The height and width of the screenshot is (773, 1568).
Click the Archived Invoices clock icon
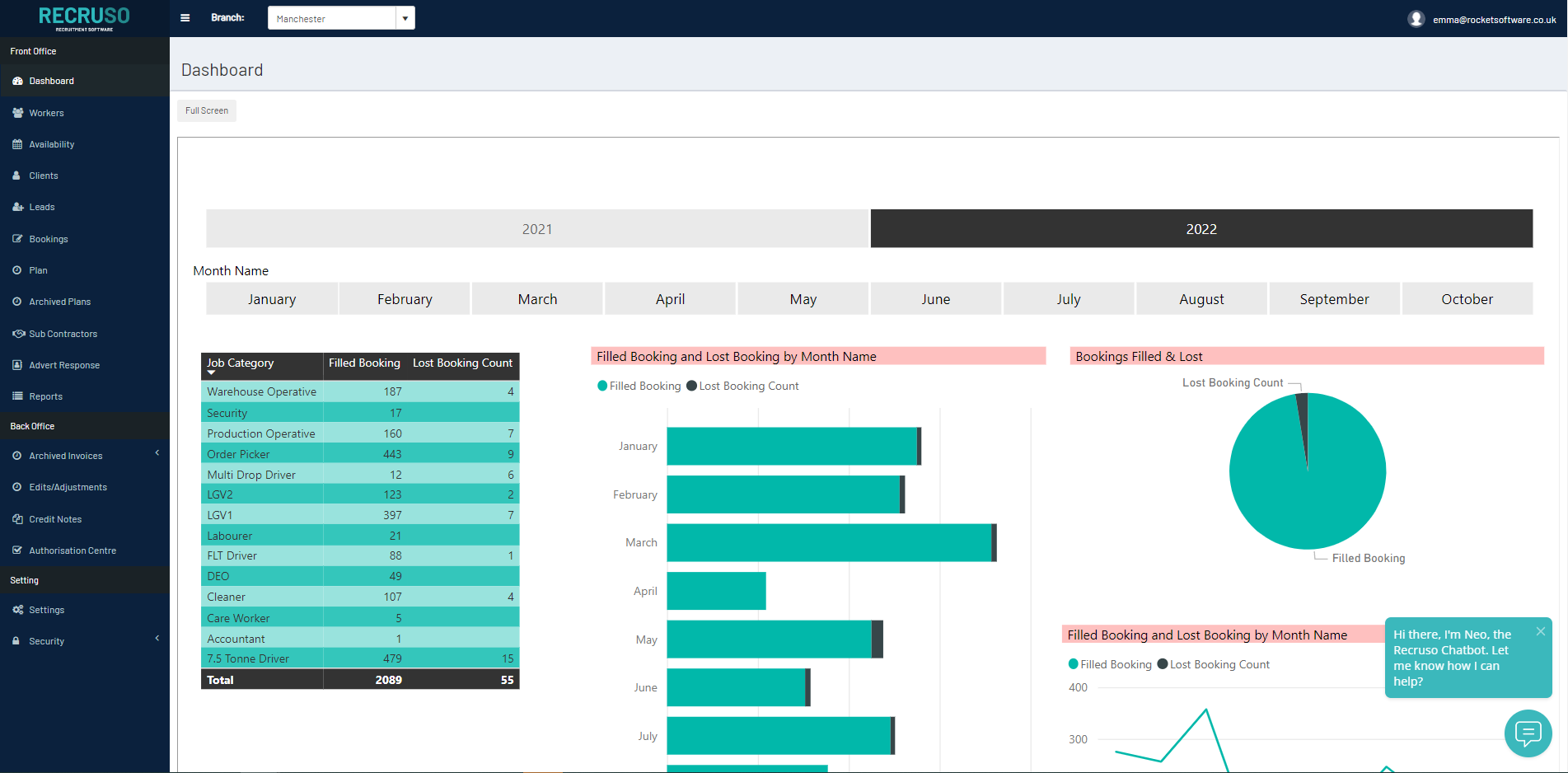(17, 456)
